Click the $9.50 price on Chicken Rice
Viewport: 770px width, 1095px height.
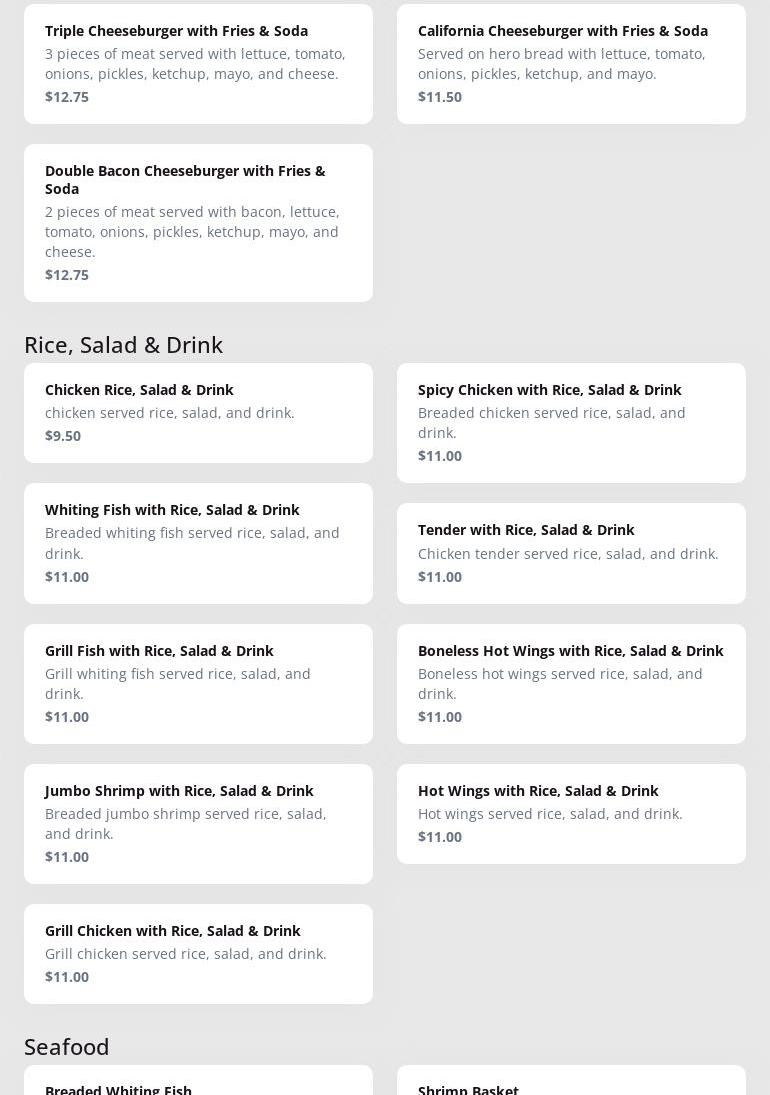[63, 436]
